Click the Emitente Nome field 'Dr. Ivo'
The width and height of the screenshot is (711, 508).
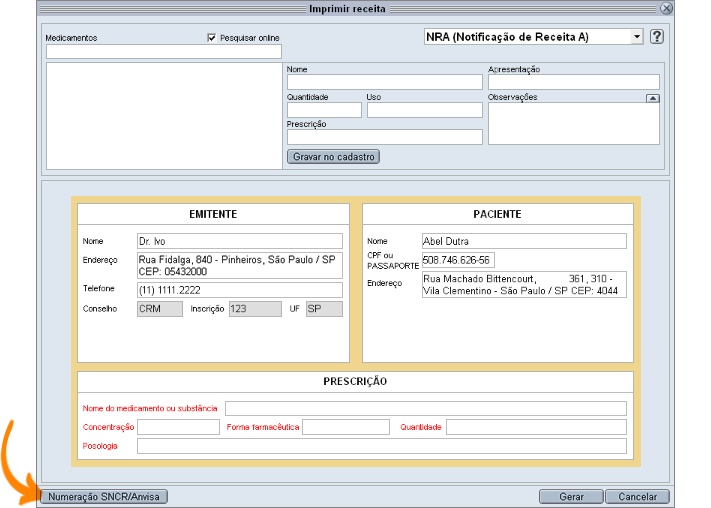pyautogui.click(x=240, y=241)
